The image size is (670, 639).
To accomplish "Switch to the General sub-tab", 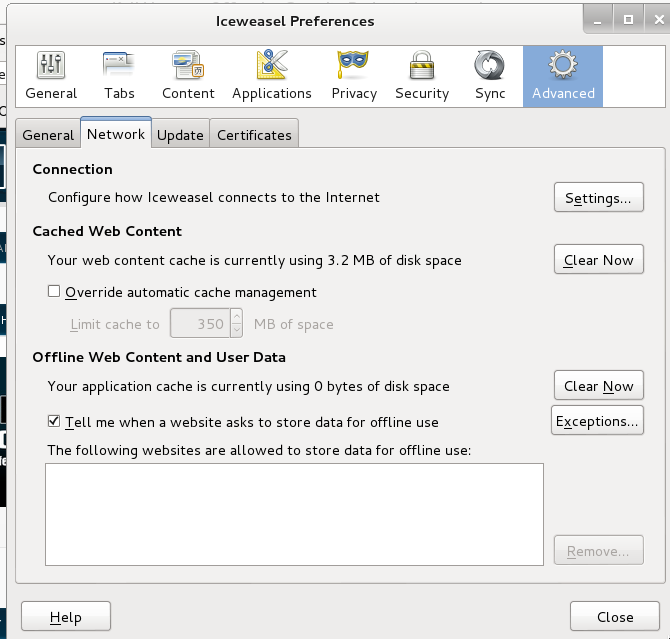I will pos(48,135).
